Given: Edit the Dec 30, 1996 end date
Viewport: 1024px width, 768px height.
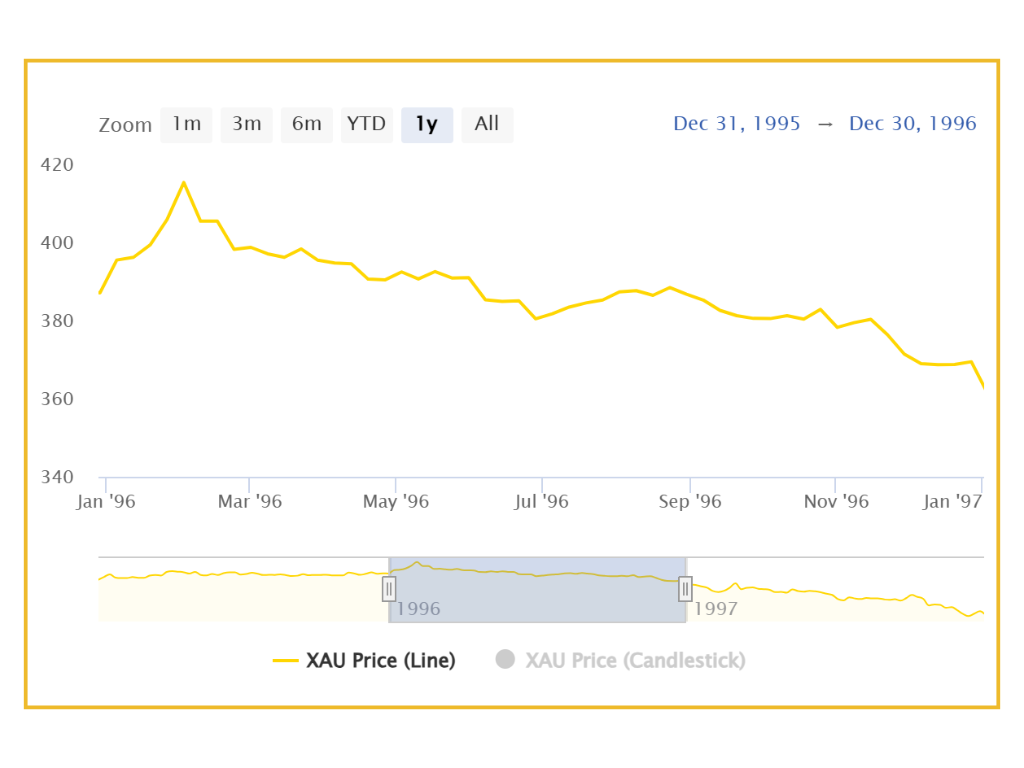Looking at the screenshot, I should click(x=912, y=124).
